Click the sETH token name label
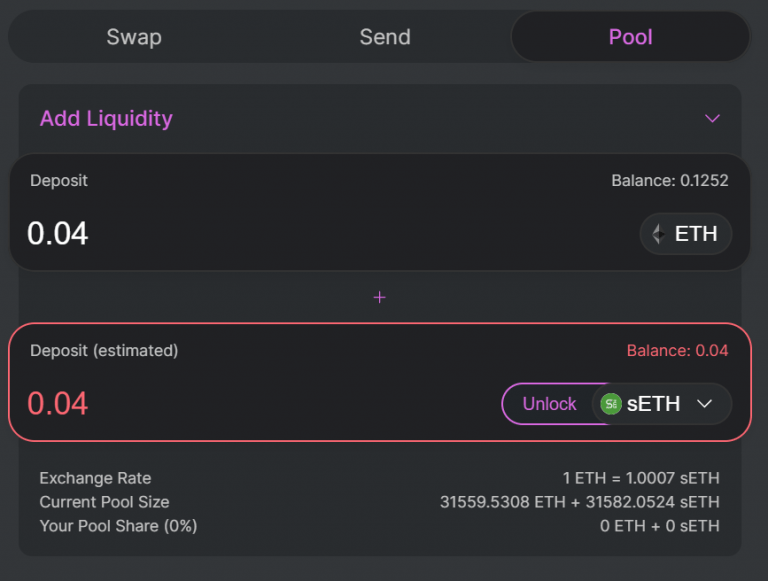 point(654,404)
